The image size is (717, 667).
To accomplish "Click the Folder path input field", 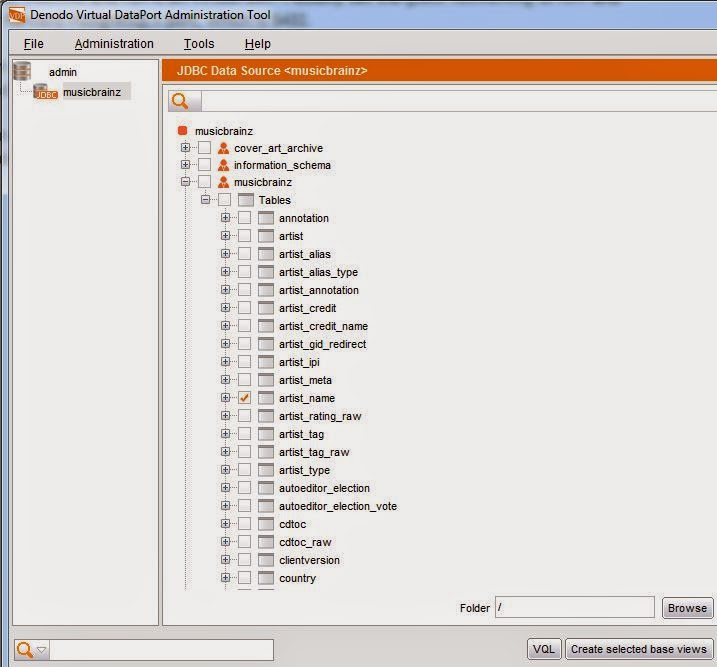I will coord(575,608).
